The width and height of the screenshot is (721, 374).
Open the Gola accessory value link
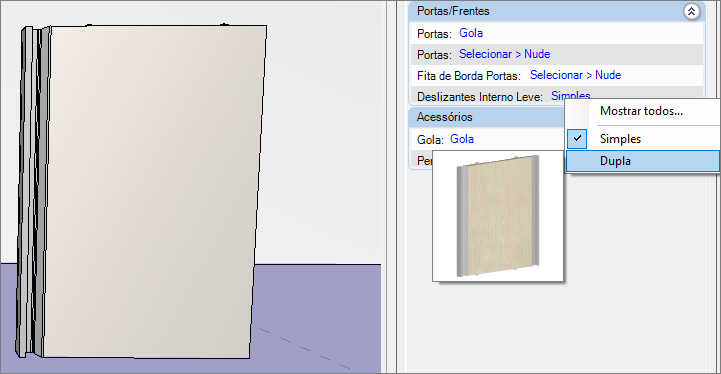pyautogui.click(x=462, y=139)
